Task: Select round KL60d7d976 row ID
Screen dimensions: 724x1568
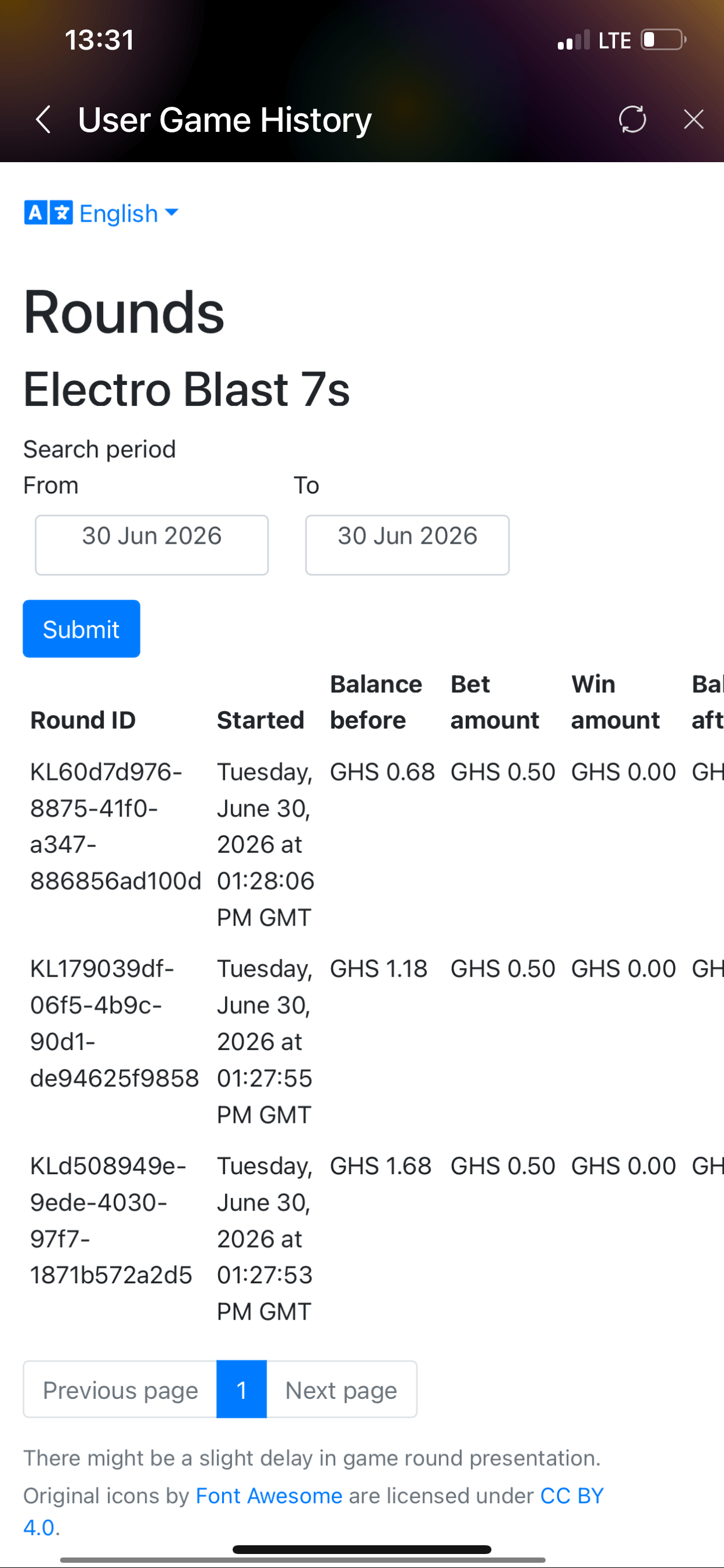Action: tap(115, 827)
